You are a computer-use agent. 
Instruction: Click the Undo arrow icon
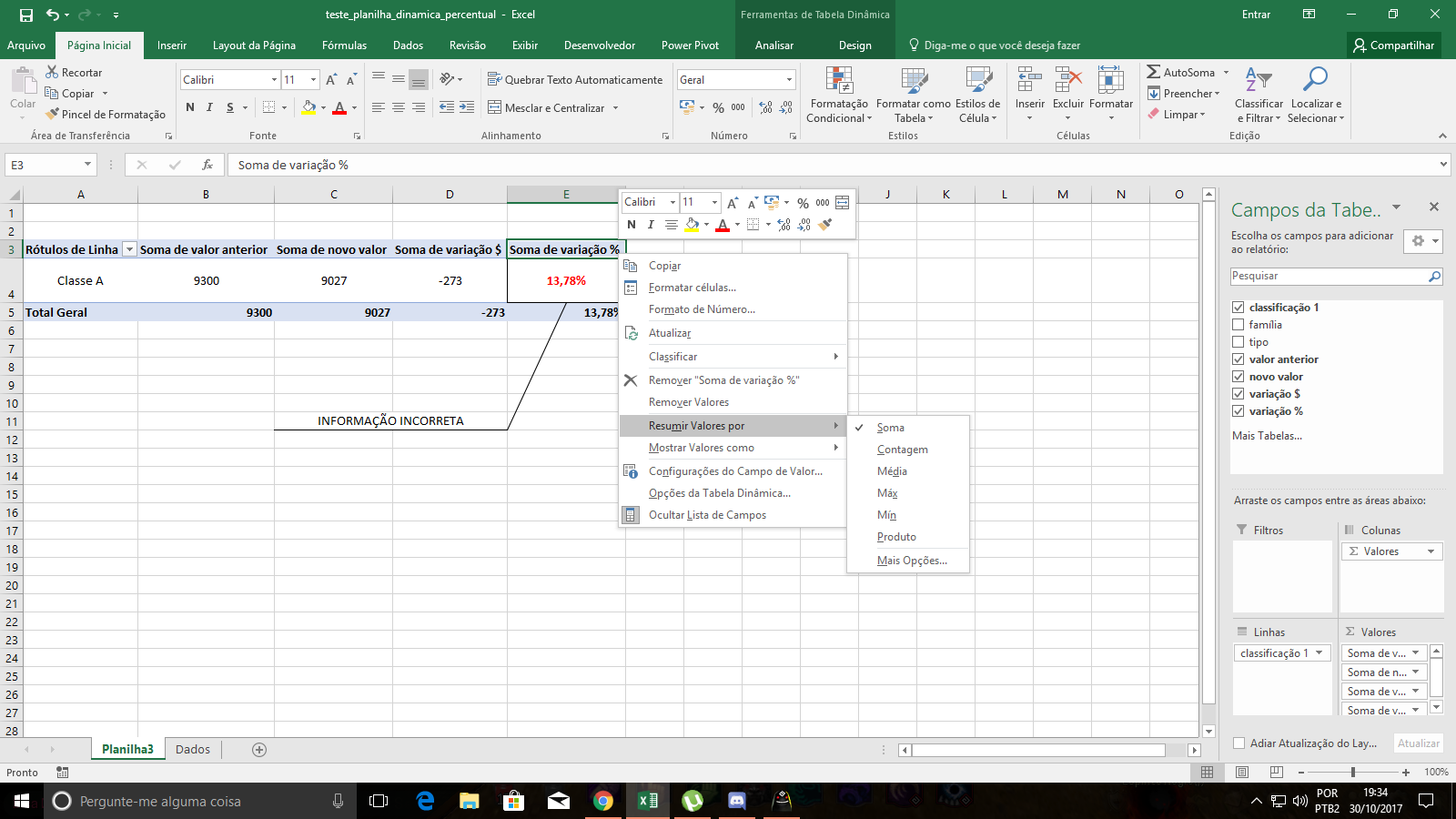53,15
